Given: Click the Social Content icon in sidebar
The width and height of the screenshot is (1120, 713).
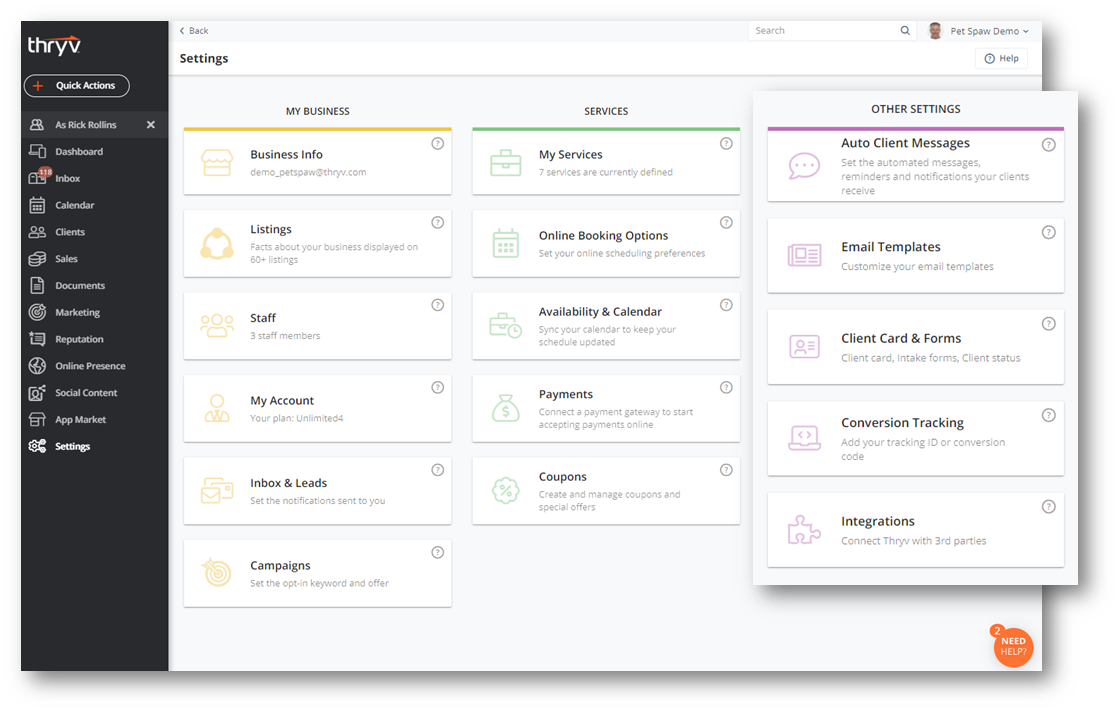Looking at the screenshot, I should 37,392.
